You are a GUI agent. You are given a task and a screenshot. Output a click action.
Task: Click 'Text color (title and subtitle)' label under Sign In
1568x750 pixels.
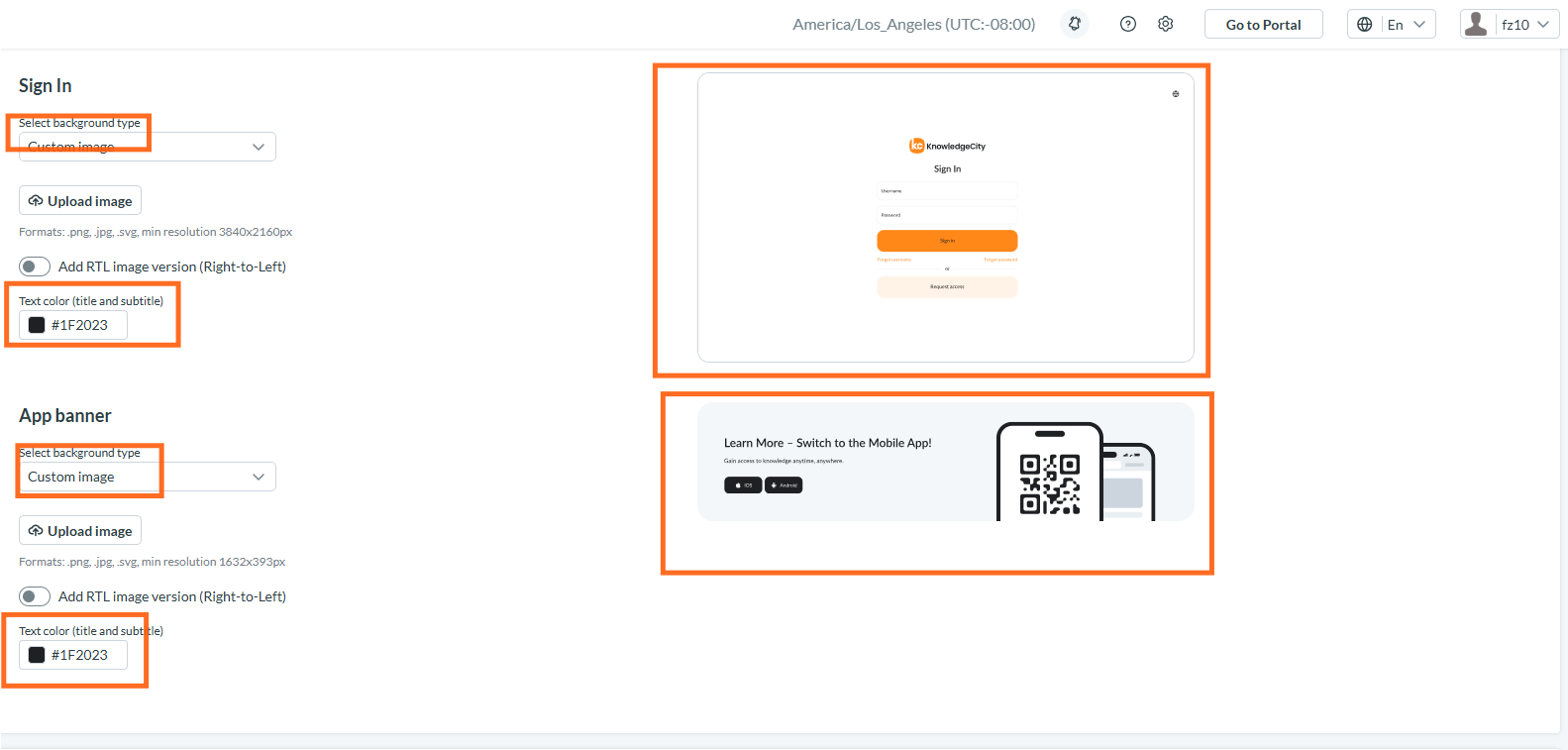91,301
